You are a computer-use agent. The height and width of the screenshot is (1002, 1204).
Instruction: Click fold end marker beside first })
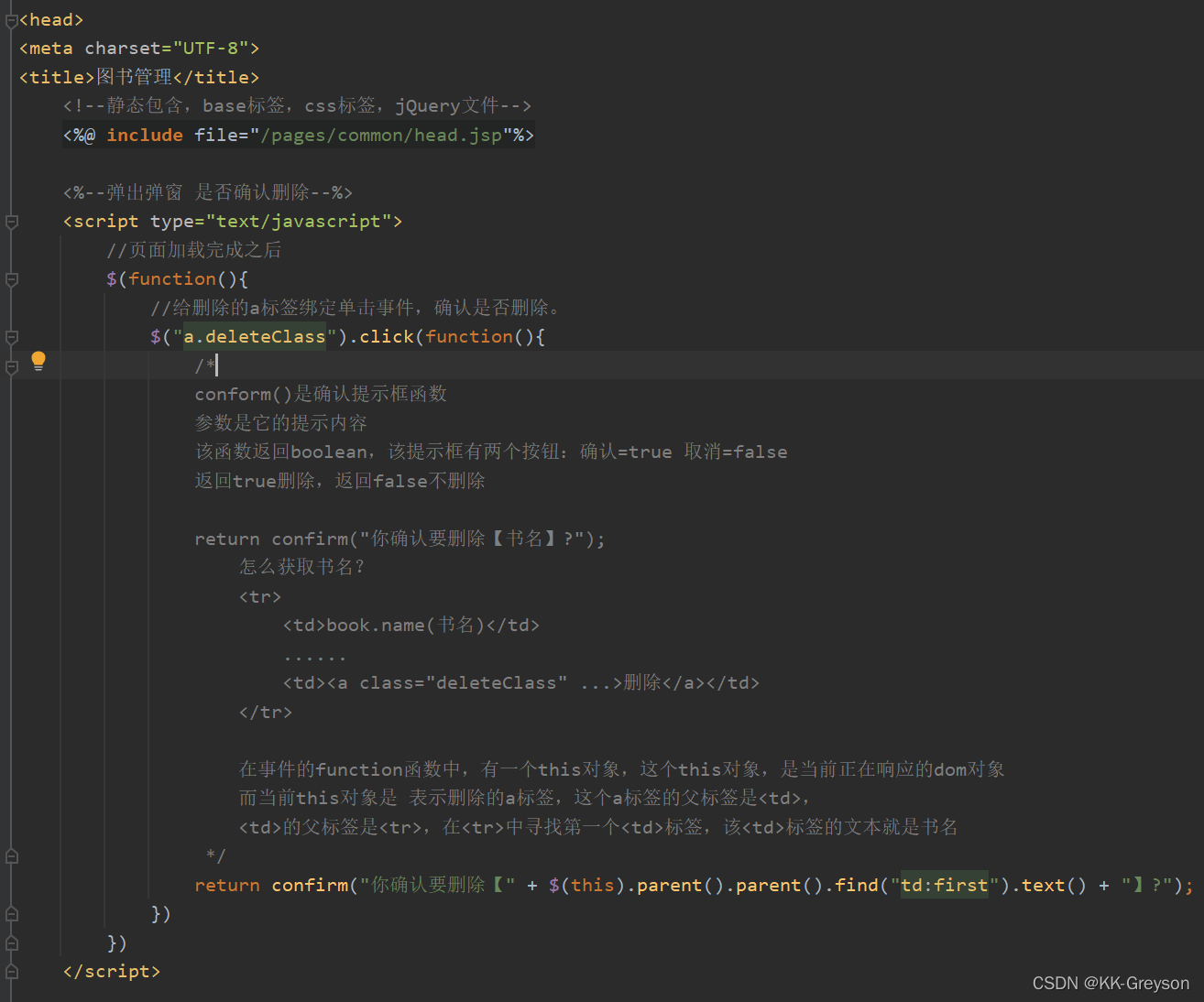click(12, 914)
